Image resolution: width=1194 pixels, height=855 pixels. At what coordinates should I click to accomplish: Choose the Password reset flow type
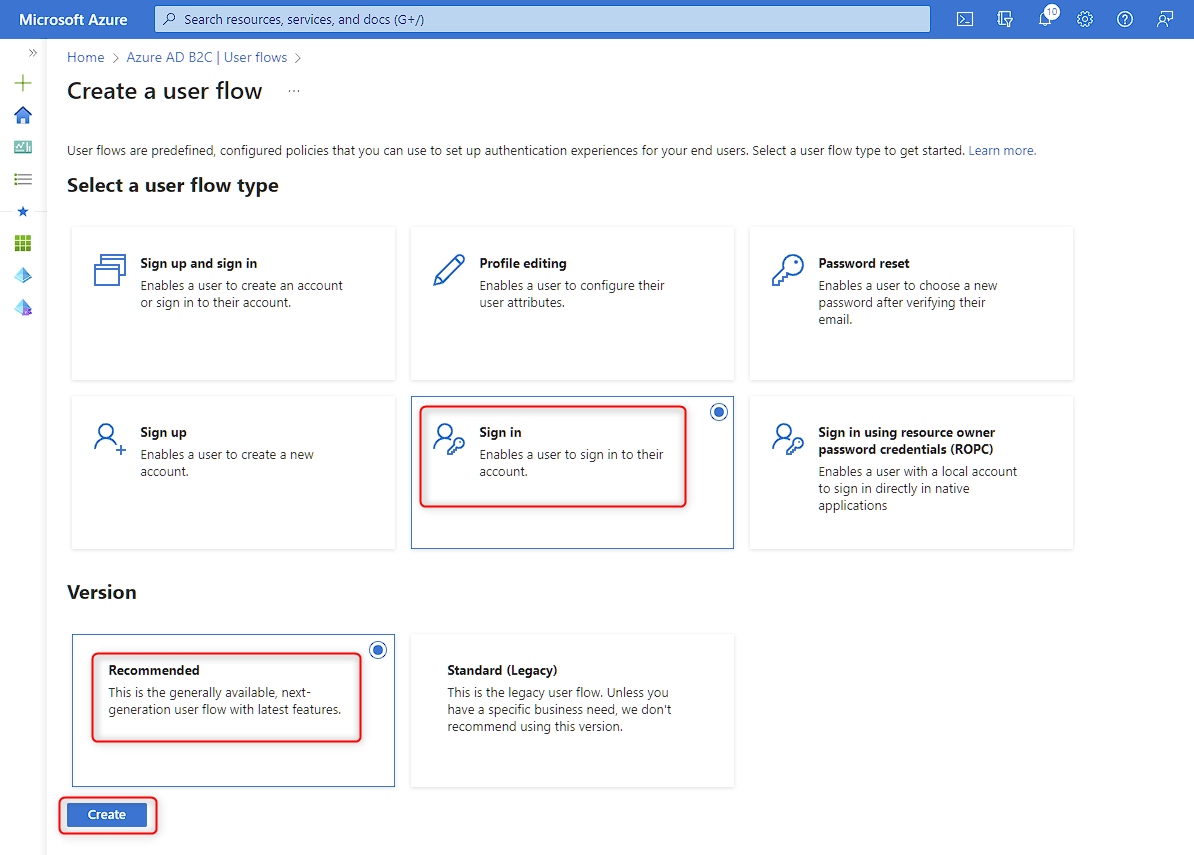tap(911, 304)
